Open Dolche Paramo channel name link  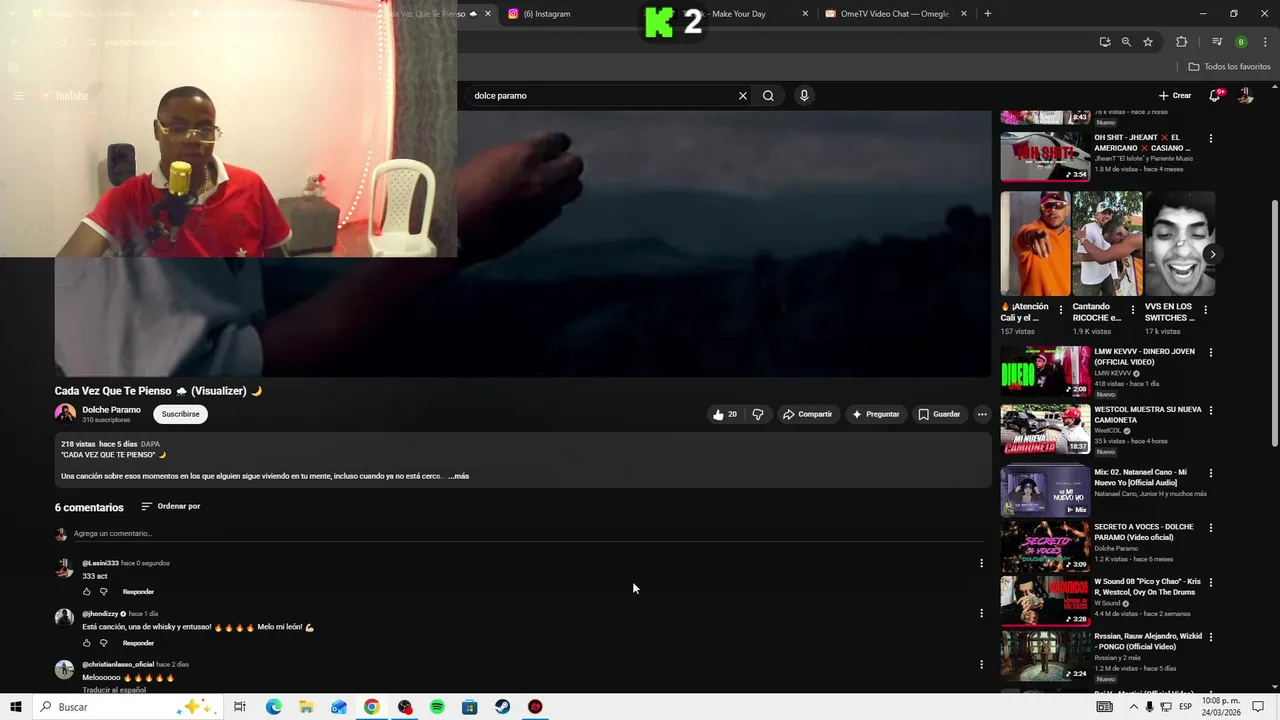[x=111, y=410]
